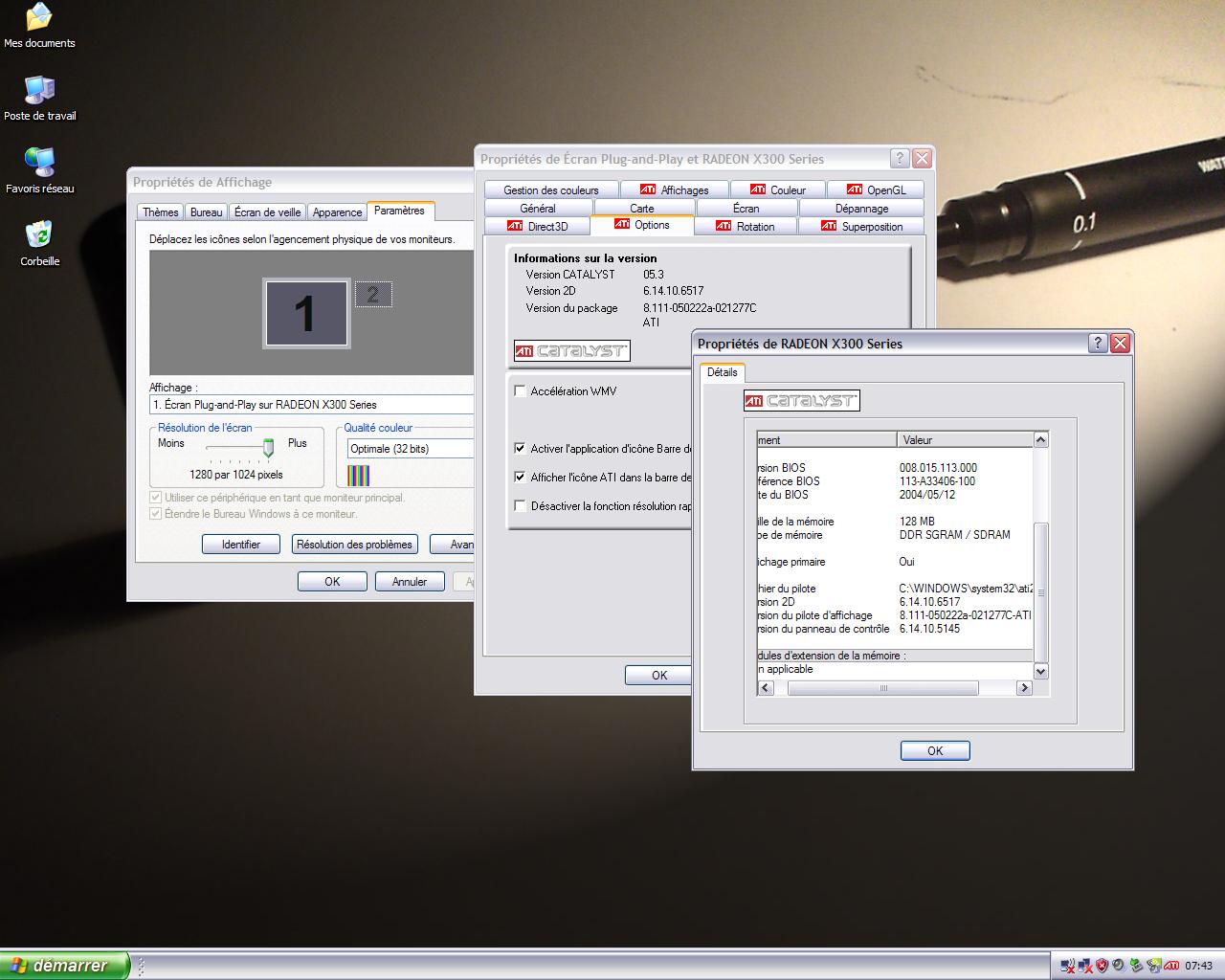This screenshot has height=980, width=1225.
Task: Click Annuler in Propriétés de Affichage
Action: coord(410,581)
